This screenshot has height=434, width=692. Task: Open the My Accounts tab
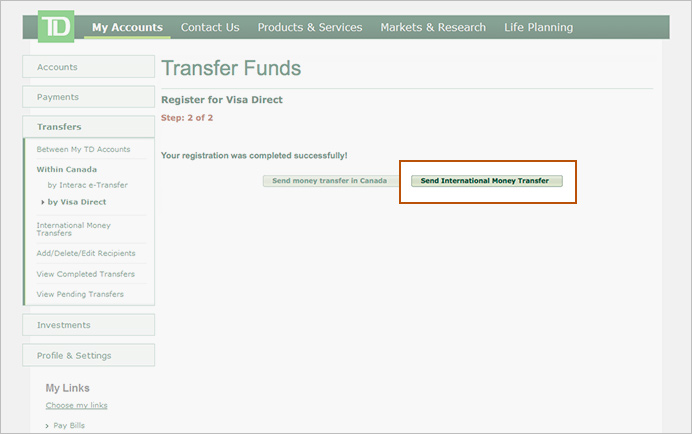[127, 27]
